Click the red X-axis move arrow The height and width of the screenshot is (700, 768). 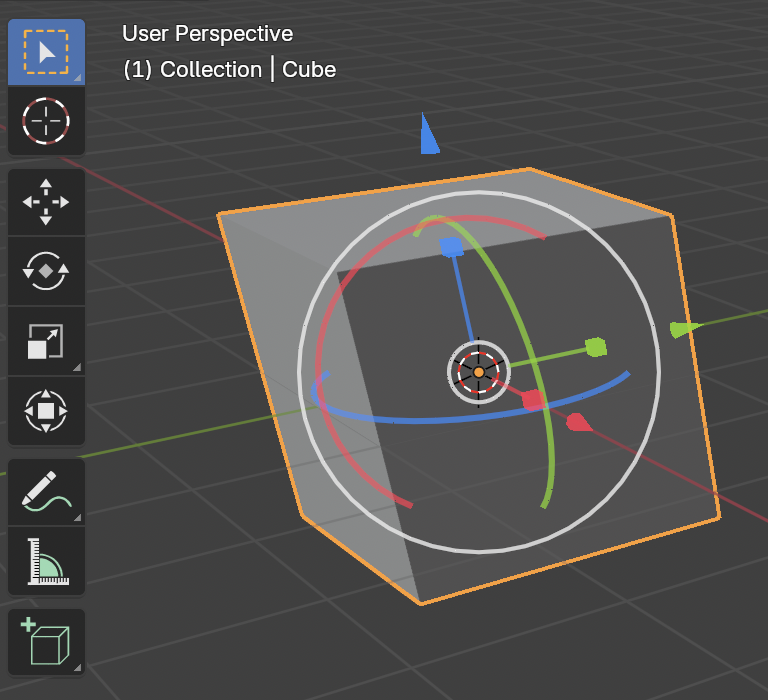click(x=579, y=422)
